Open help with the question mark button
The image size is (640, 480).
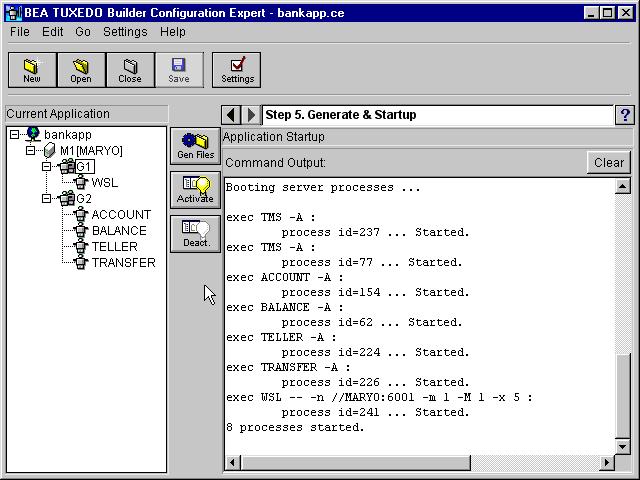[x=624, y=115]
